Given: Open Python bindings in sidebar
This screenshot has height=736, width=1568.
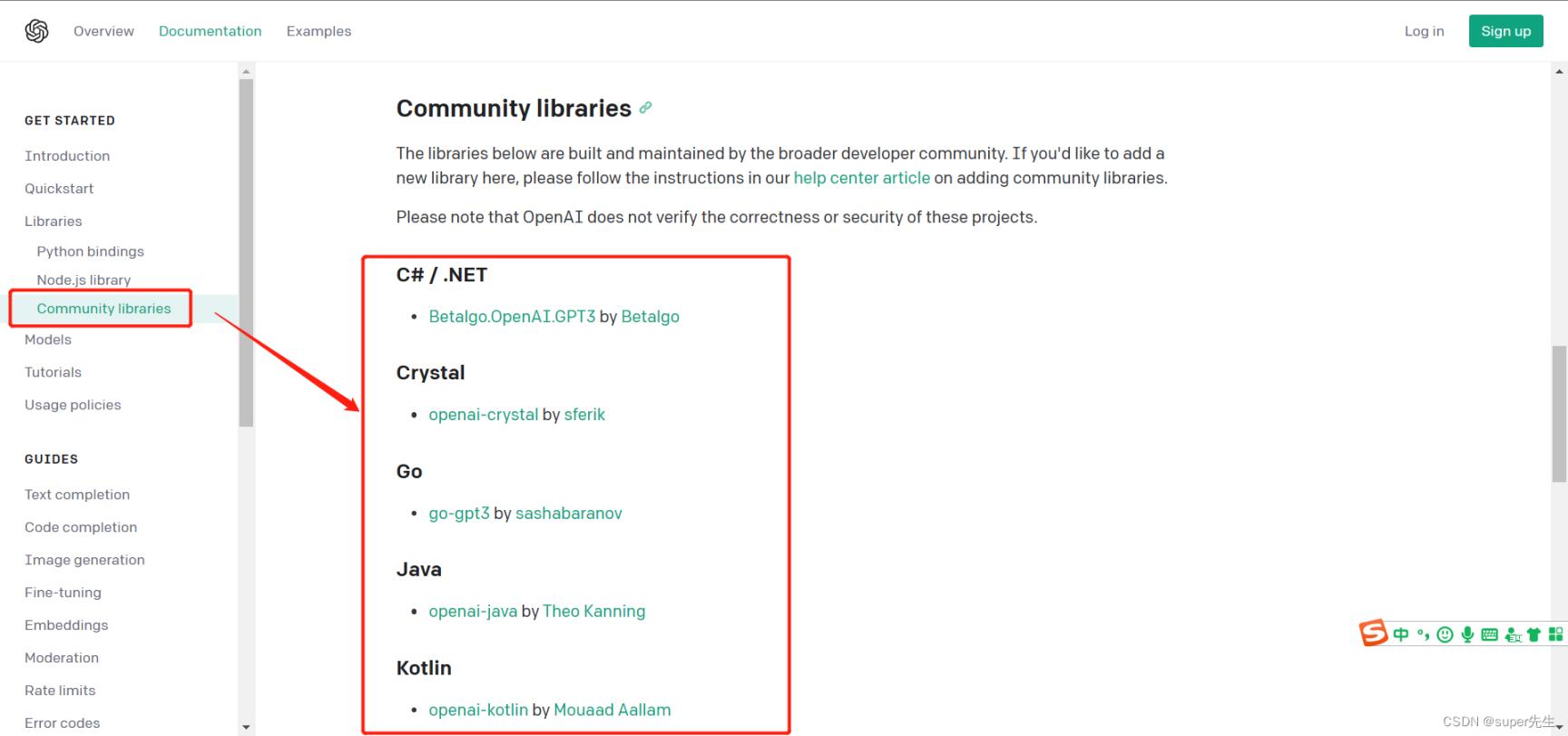Looking at the screenshot, I should tap(90, 251).
